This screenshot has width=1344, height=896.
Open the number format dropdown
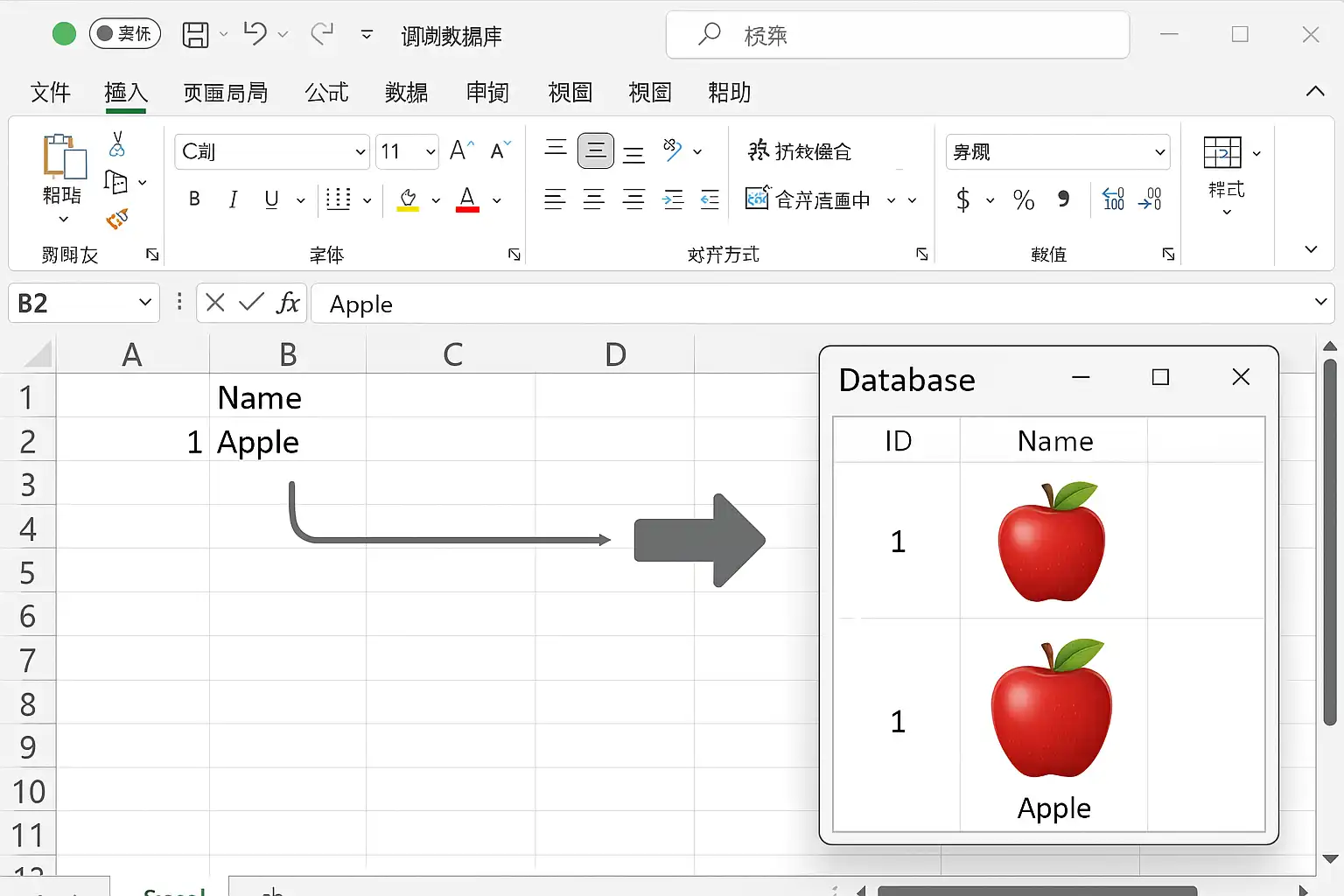click(1160, 152)
